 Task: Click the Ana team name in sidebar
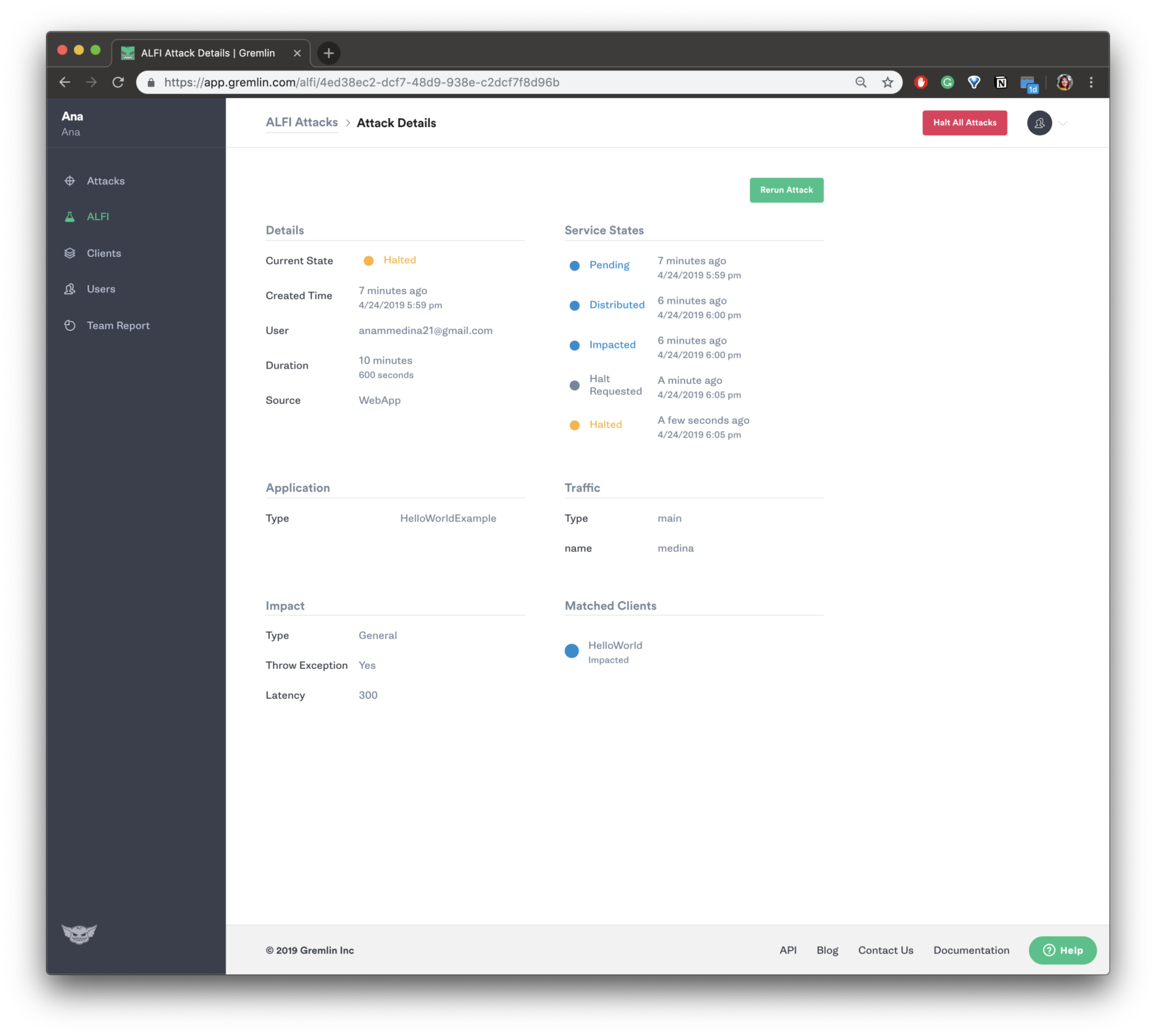(x=72, y=116)
